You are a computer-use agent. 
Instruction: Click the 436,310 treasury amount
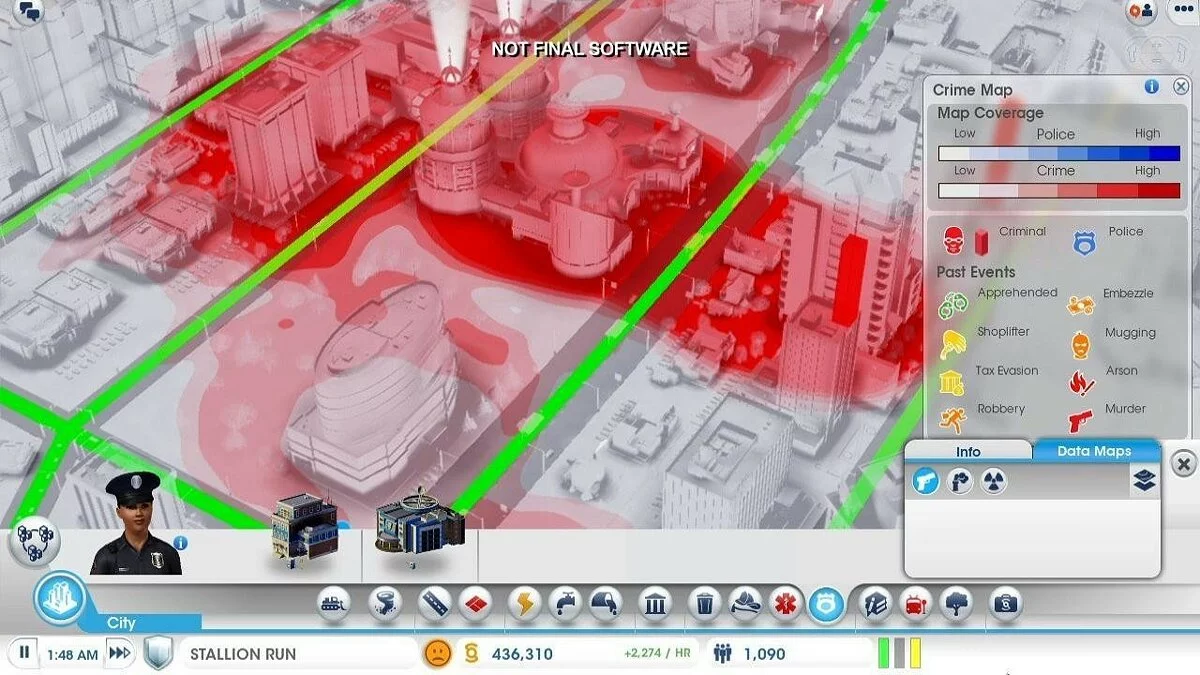point(522,654)
